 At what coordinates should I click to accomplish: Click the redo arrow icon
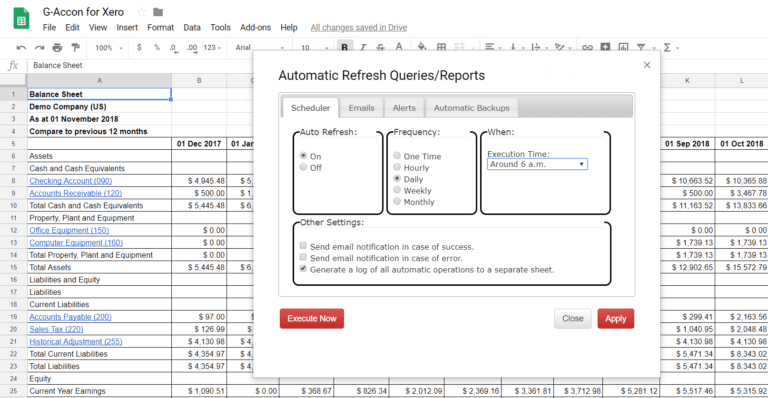click(x=39, y=47)
